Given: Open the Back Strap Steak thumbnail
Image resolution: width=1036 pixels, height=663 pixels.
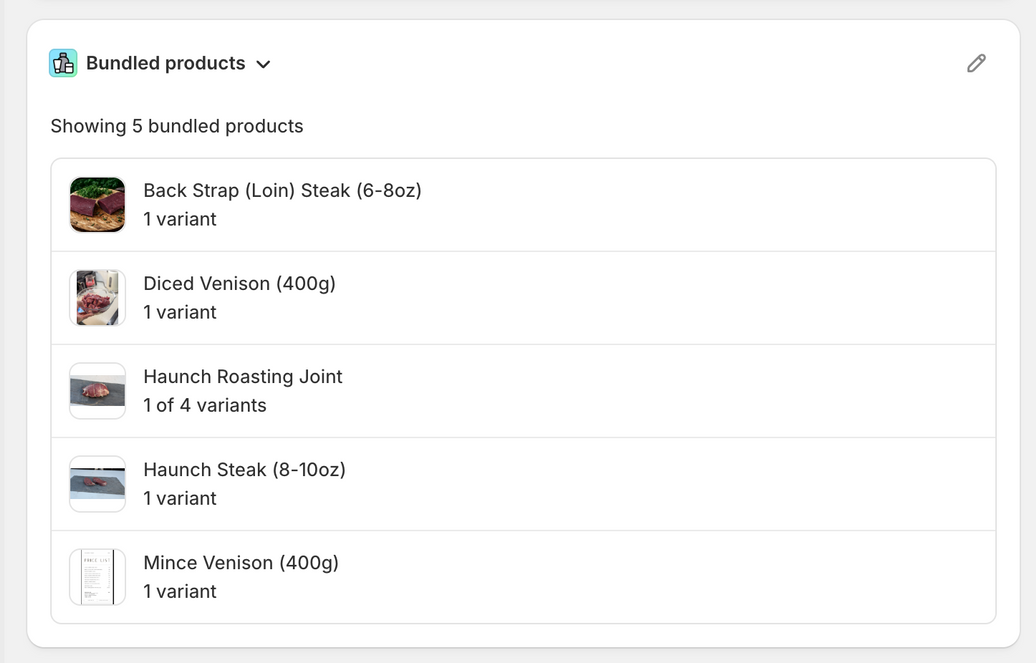Looking at the screenshot, I should [97, 205].
